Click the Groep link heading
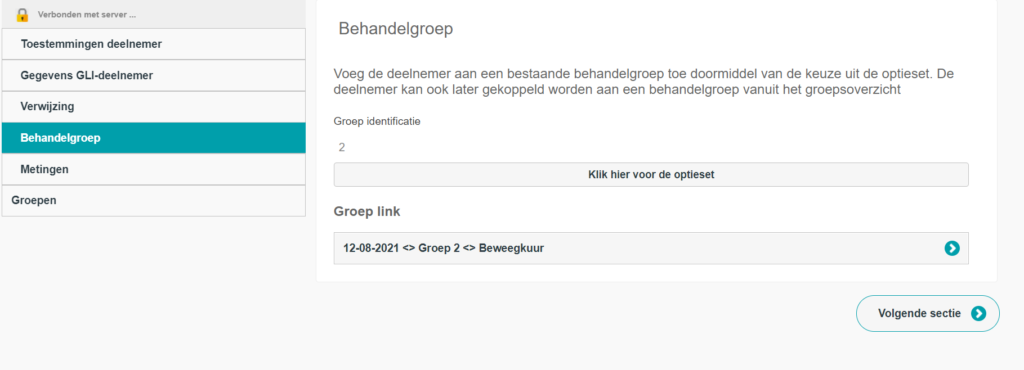1024x370 pixels. pyautogui.click(x=367, y=211)
